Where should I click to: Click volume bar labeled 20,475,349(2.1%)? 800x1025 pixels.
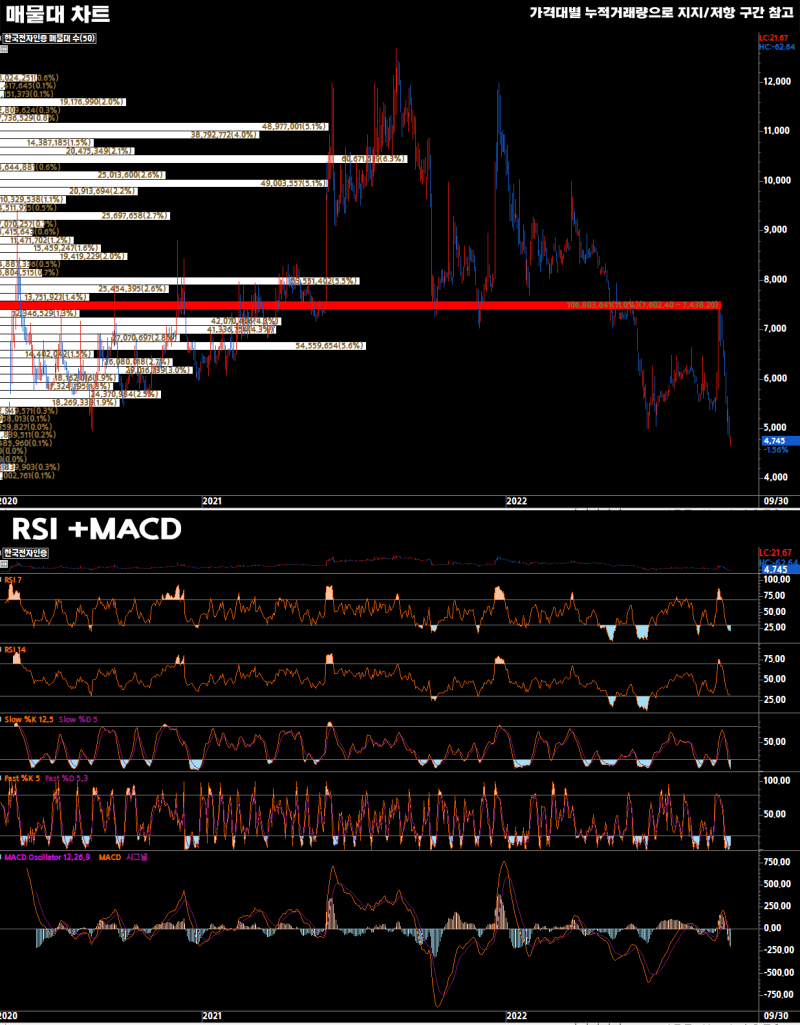click(67, 151)
